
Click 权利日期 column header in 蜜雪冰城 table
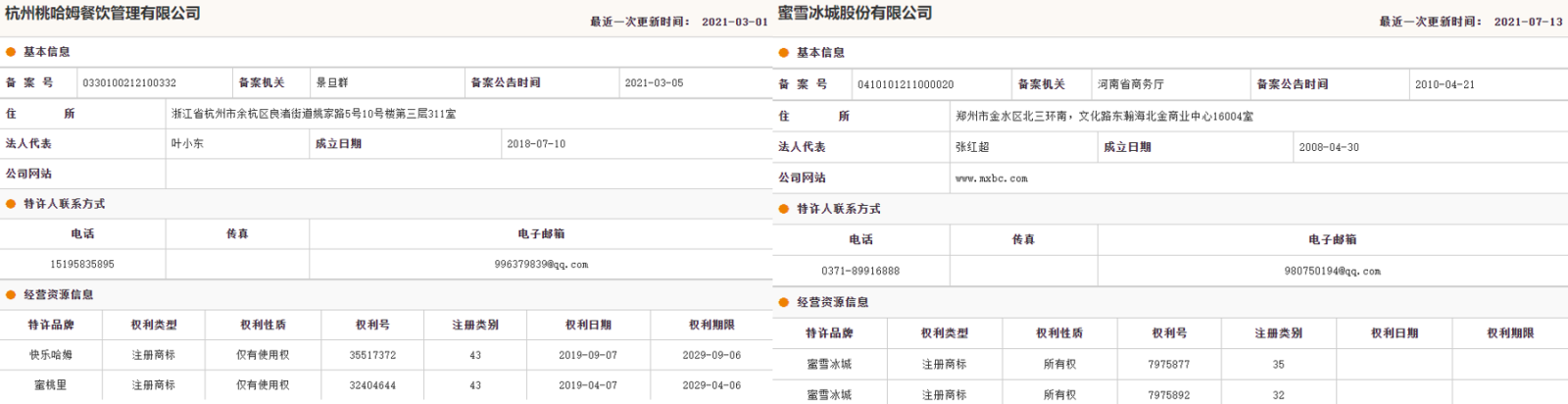pyautogui.click(x=1395, y=333)
